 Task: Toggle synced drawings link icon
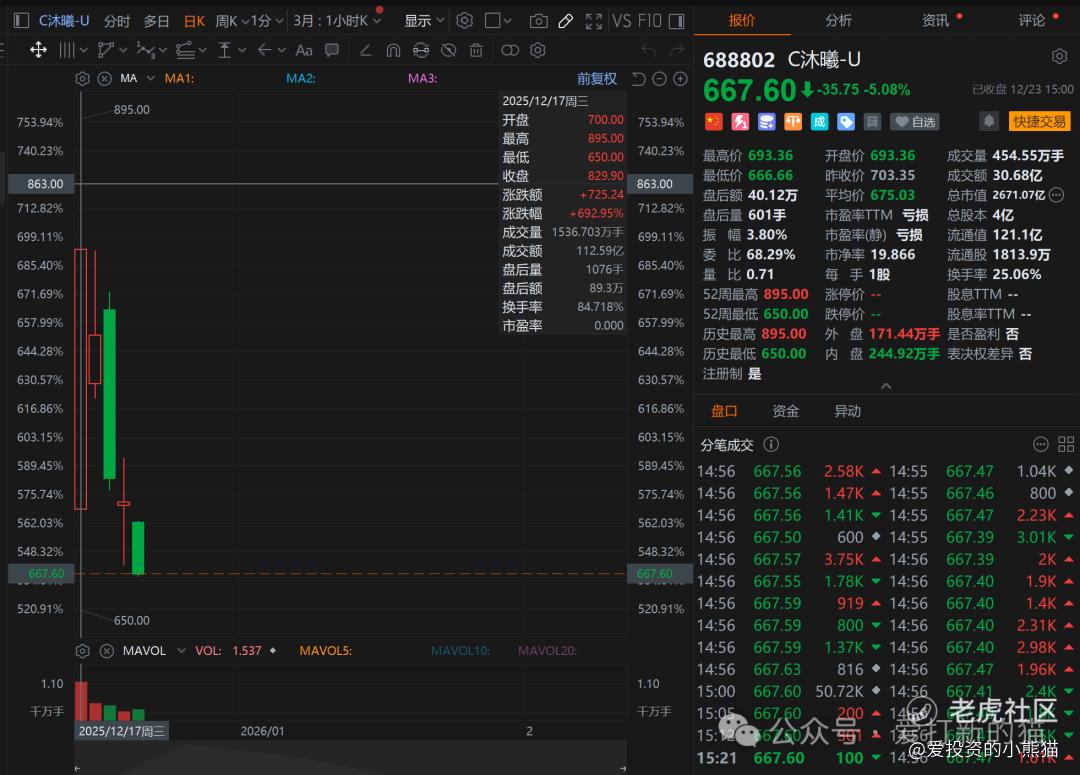(421, 50)
